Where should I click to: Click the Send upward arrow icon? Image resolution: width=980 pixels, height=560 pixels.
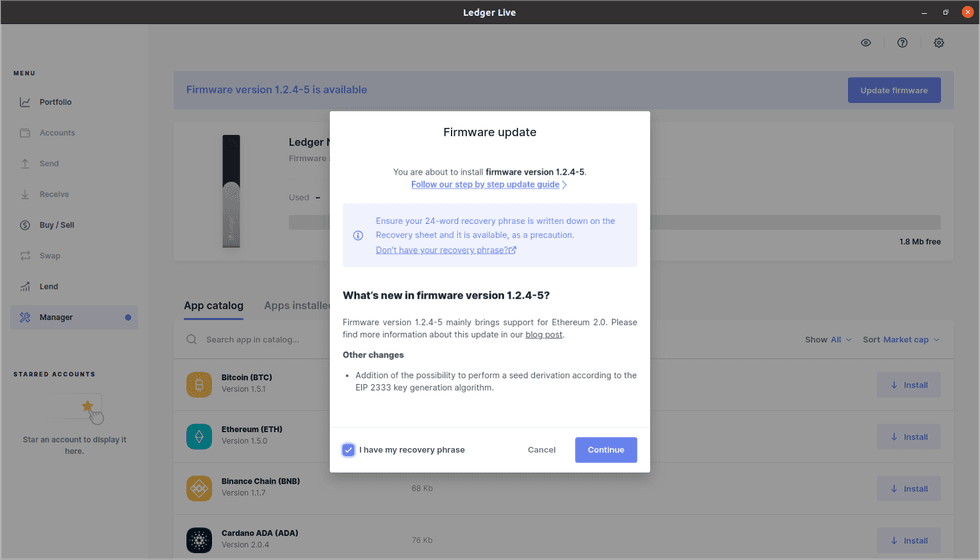point(25,163)
